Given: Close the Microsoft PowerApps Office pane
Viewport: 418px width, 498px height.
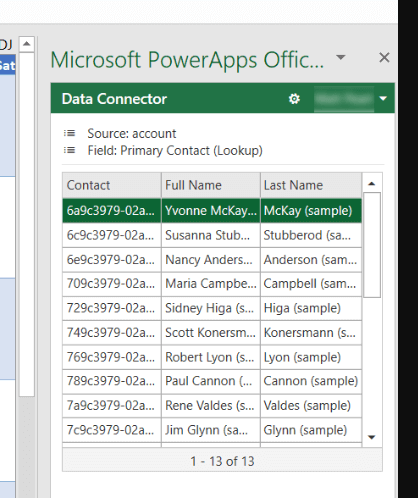Looking at the screenshot, I should [x=384, y=58].
